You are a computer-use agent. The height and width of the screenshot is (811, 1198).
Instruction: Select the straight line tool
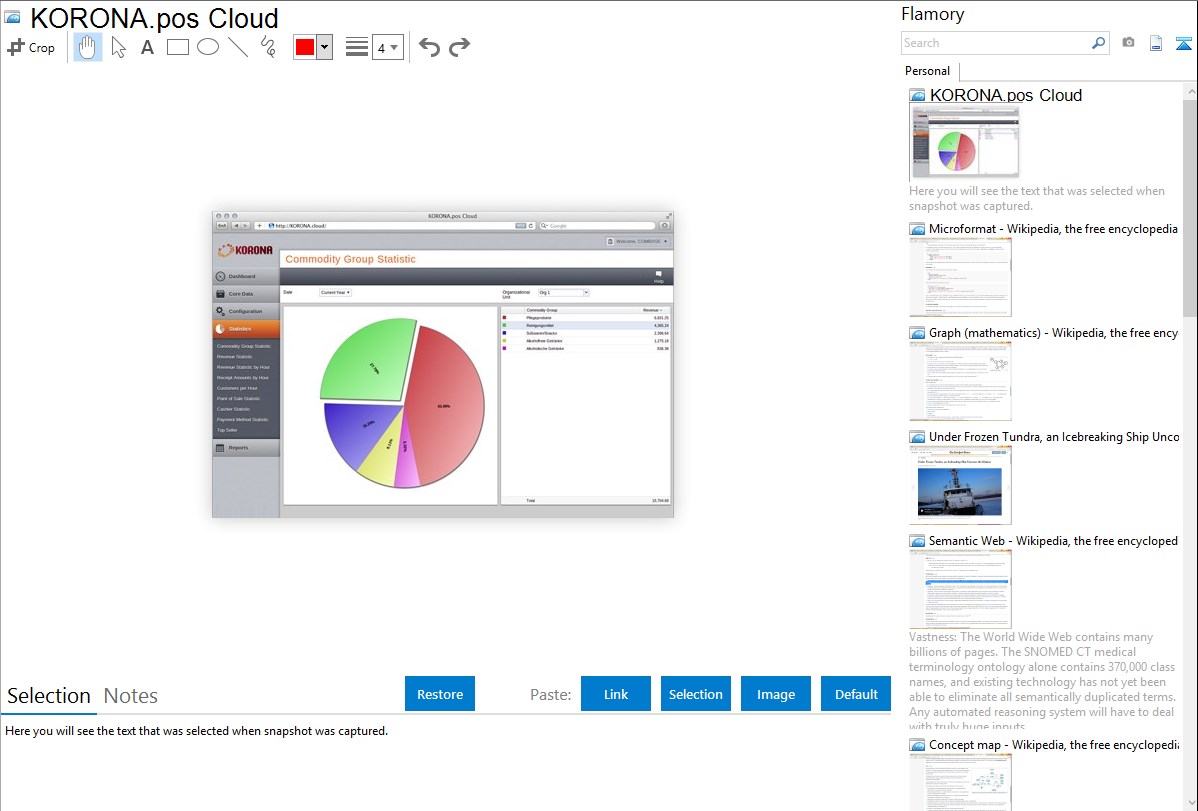coord(238,47)
